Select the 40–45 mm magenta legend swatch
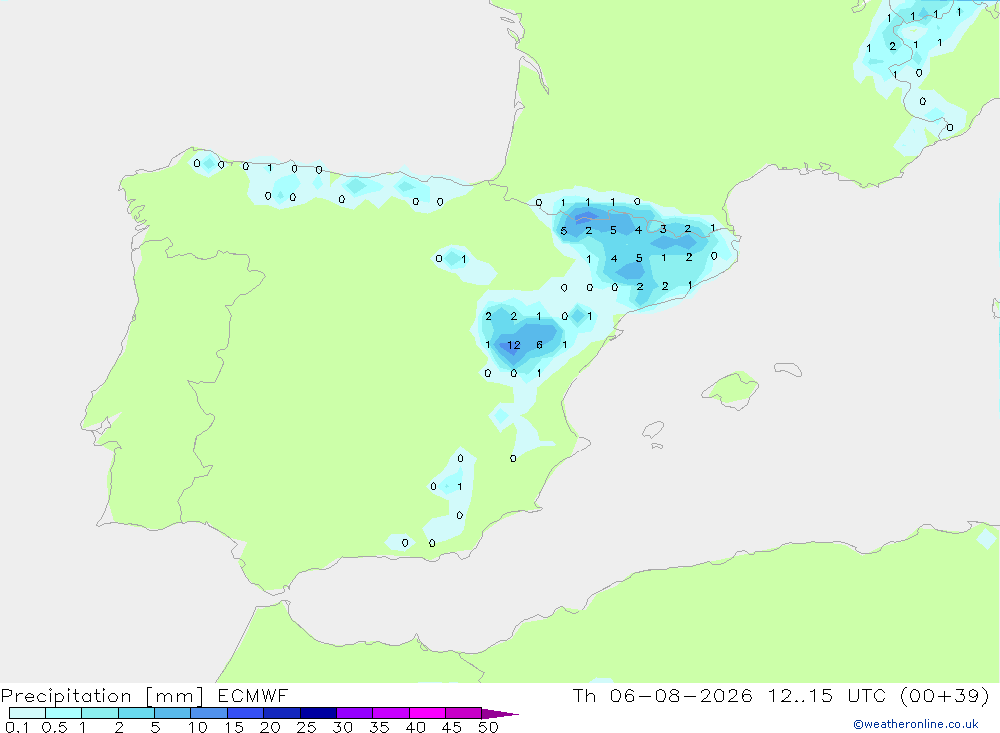1000x733 pixels. [x=427, y=713]
